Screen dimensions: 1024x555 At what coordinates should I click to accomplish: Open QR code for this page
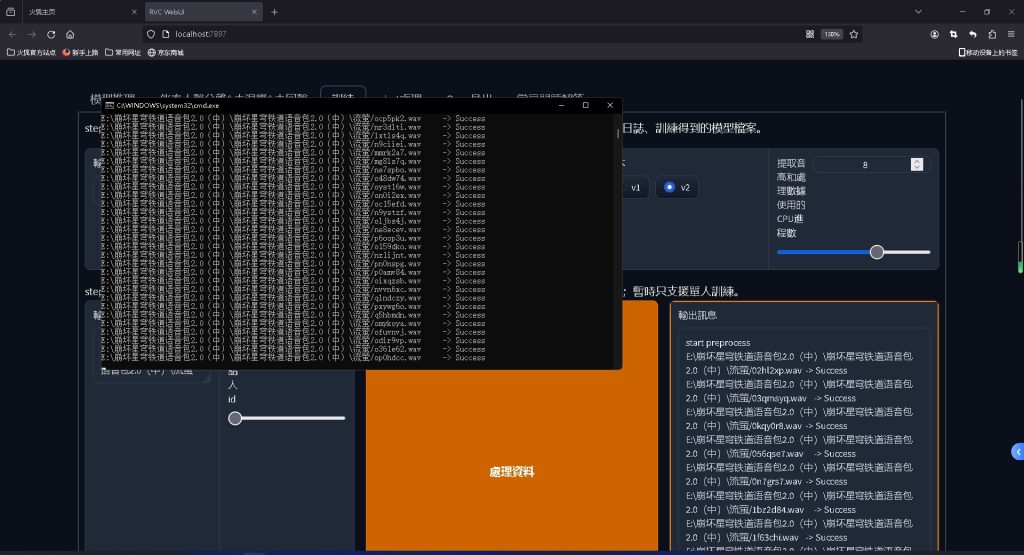(810, 34)
